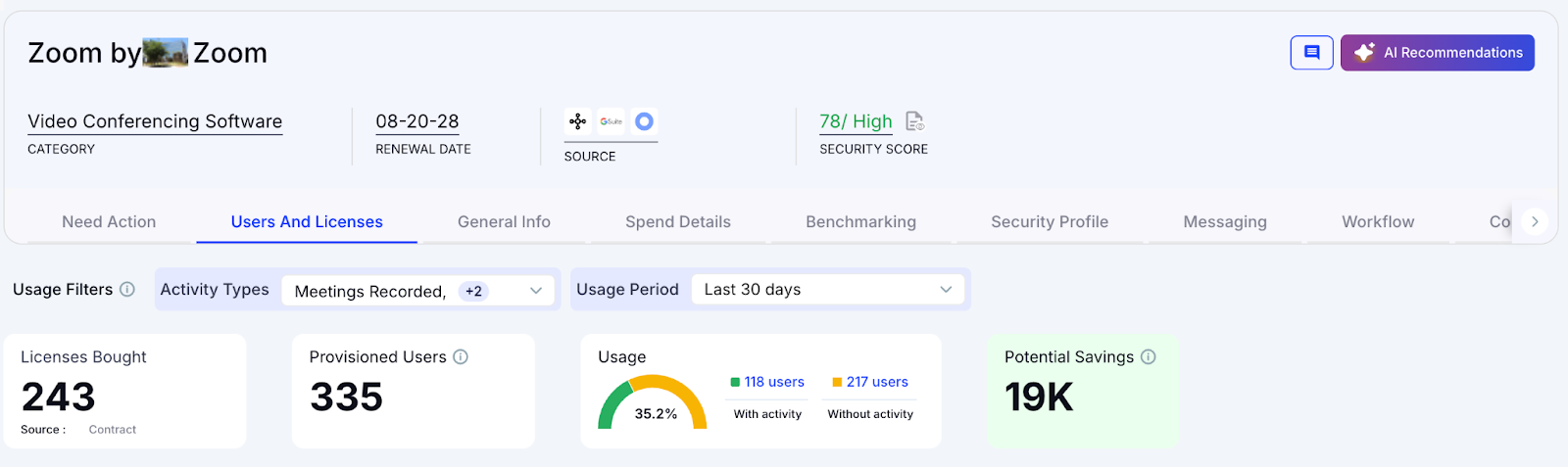
Task: Click the Potential Savings value 19K
Action: [1039, 397]
